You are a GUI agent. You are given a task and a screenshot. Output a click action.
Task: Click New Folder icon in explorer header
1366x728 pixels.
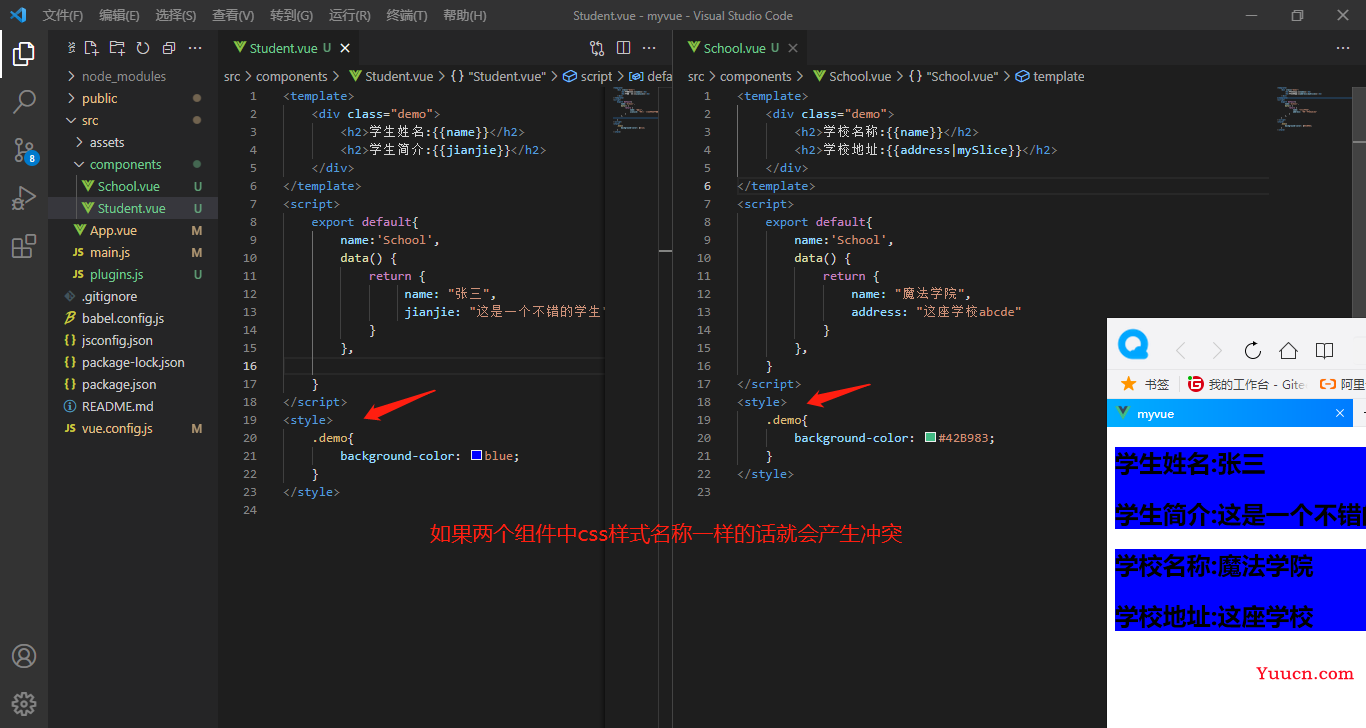pyautogui.click(x=117, y=48)
